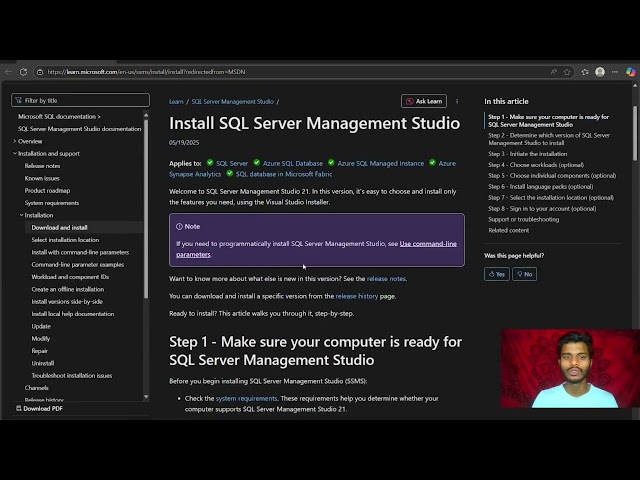Open Product roadmap page
The width and height of the screenshot is (640, 480).
(x=47, y=191)
